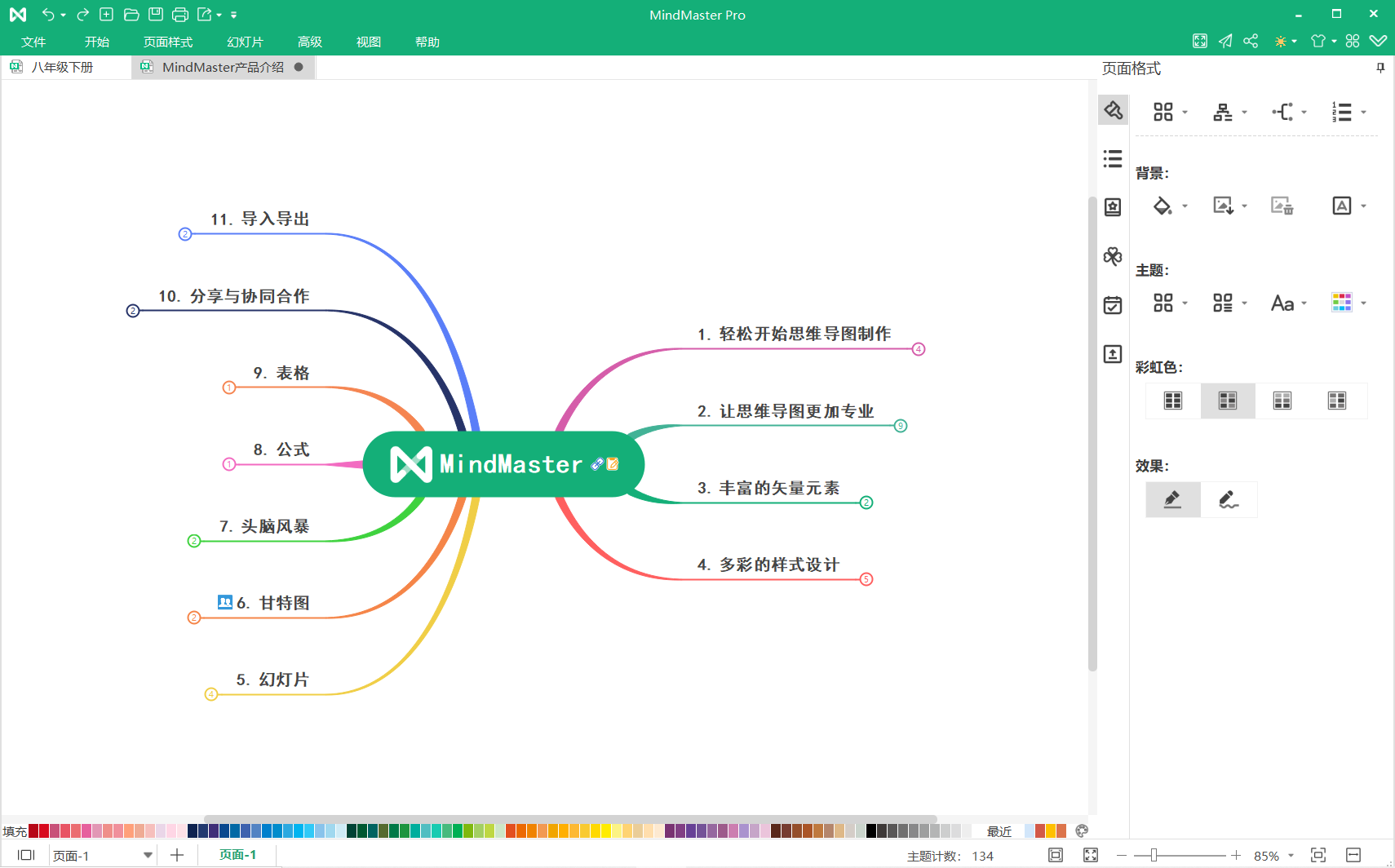Open the connector style dropdown

(1289, 112)
